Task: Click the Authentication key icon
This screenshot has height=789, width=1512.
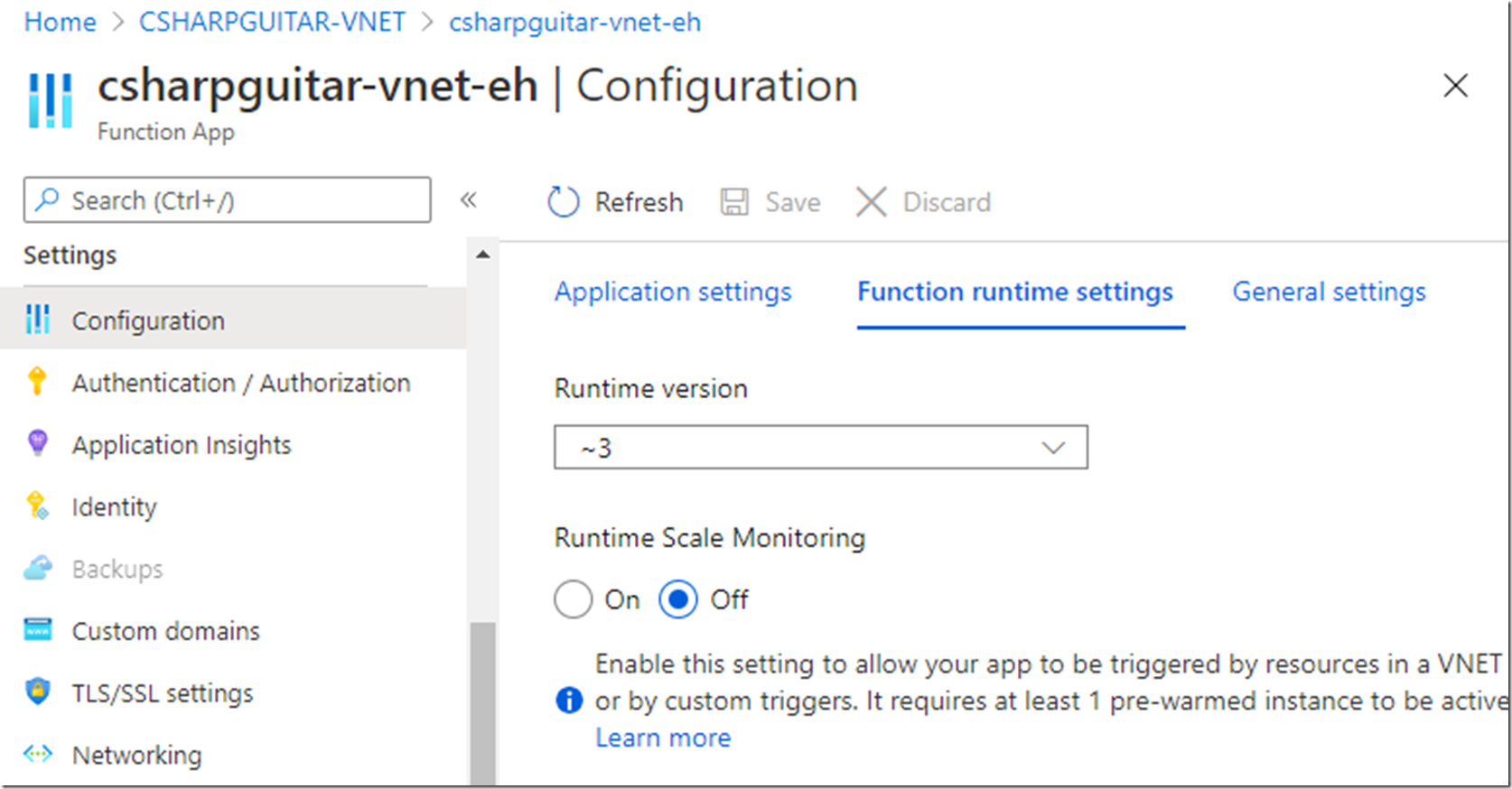Action: point(37,381)
